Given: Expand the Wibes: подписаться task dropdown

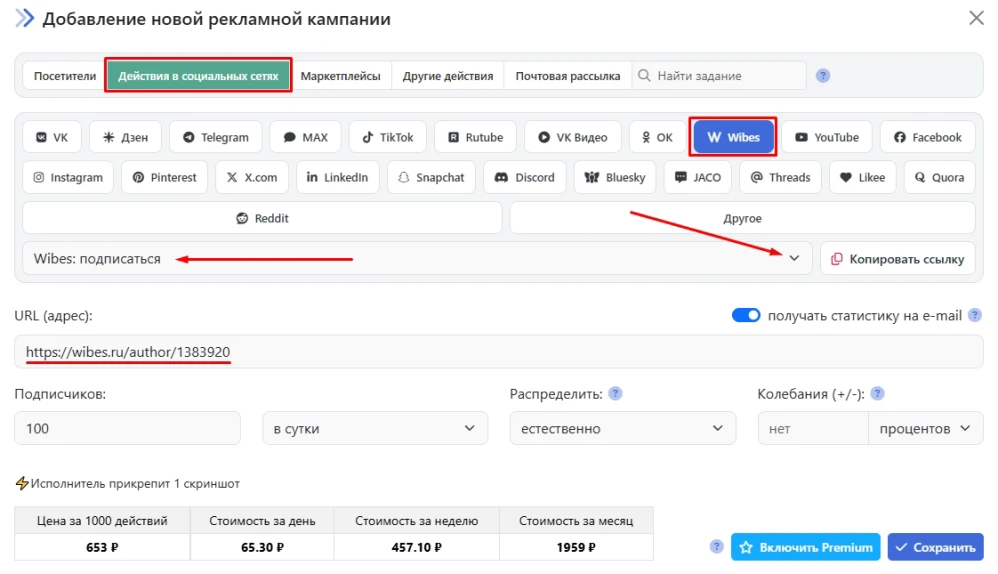Looking at the screenshot, I should pyautogui.click(x=417, y=258).
